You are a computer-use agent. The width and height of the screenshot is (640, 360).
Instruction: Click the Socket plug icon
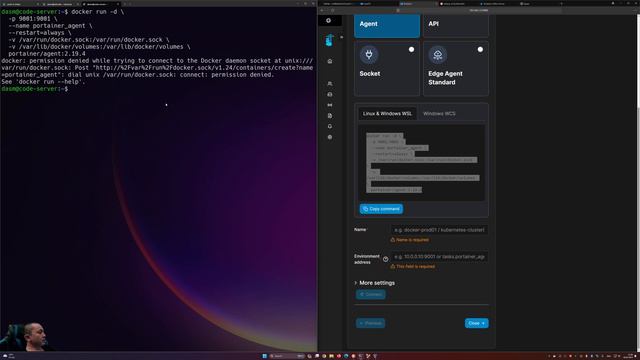(369, 55)
